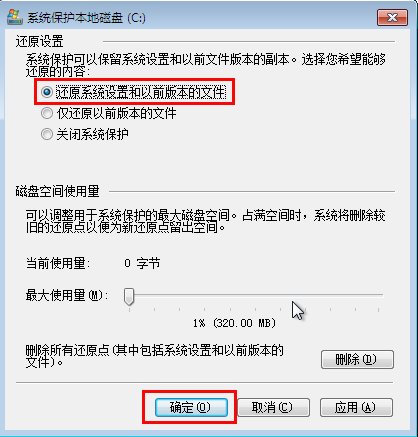Click the 磁盘空间使用量 section header
This screenshot has width=418, height=437.
(57, 191)
